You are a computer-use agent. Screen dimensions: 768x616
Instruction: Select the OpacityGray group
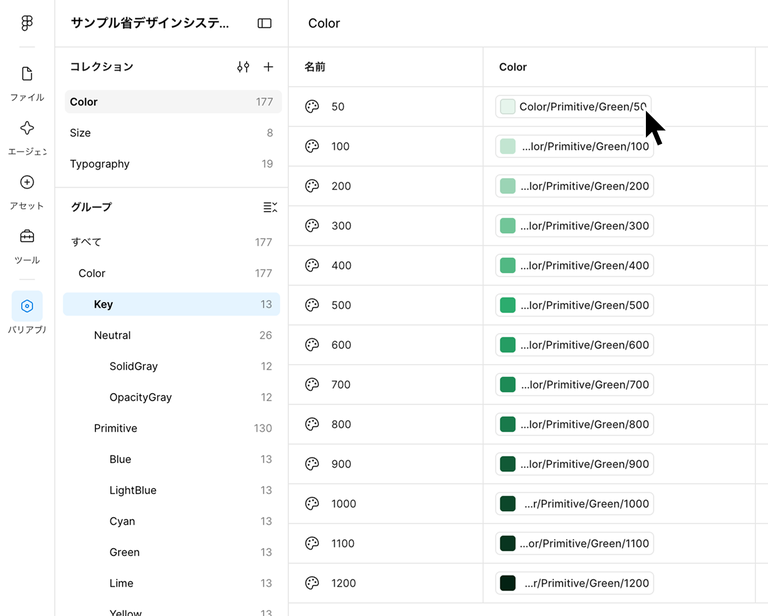[x=171, y=397]
